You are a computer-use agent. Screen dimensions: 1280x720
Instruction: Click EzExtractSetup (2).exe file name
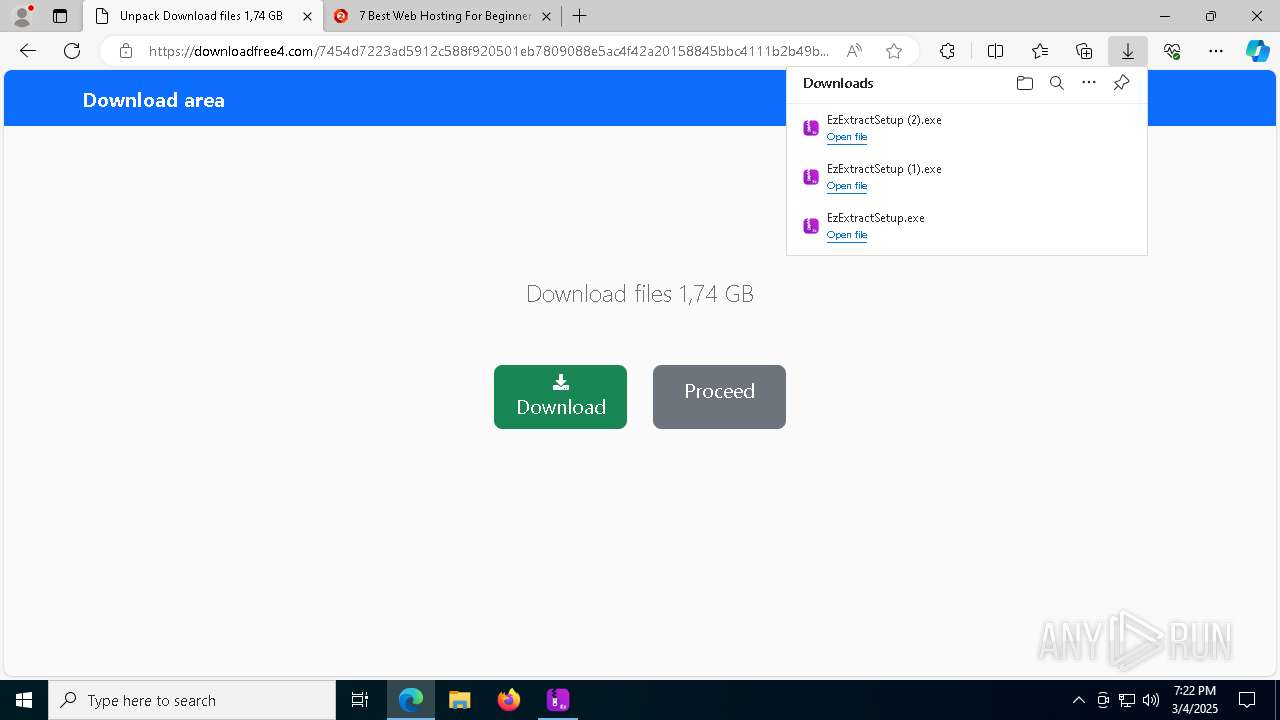(884, 120)
